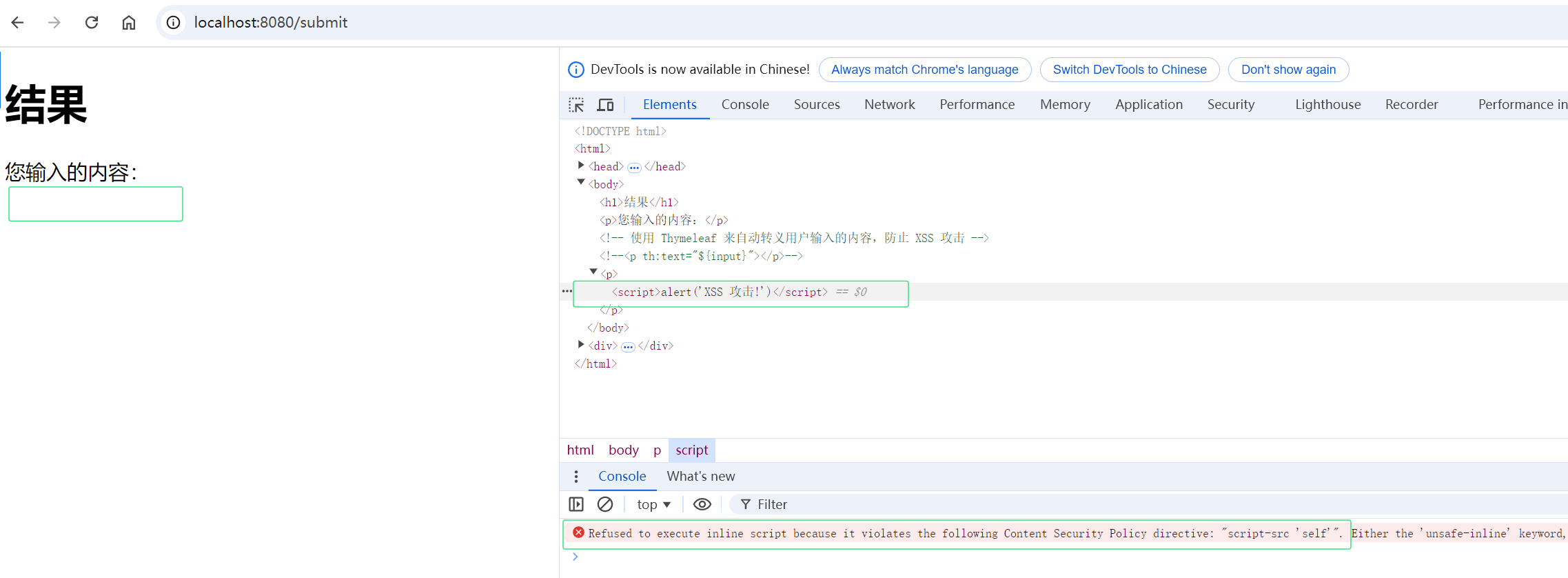Collapse the p element containing script
This screenshot has height=578, width=1568.
pyautogui.click(x=593, y=272)
